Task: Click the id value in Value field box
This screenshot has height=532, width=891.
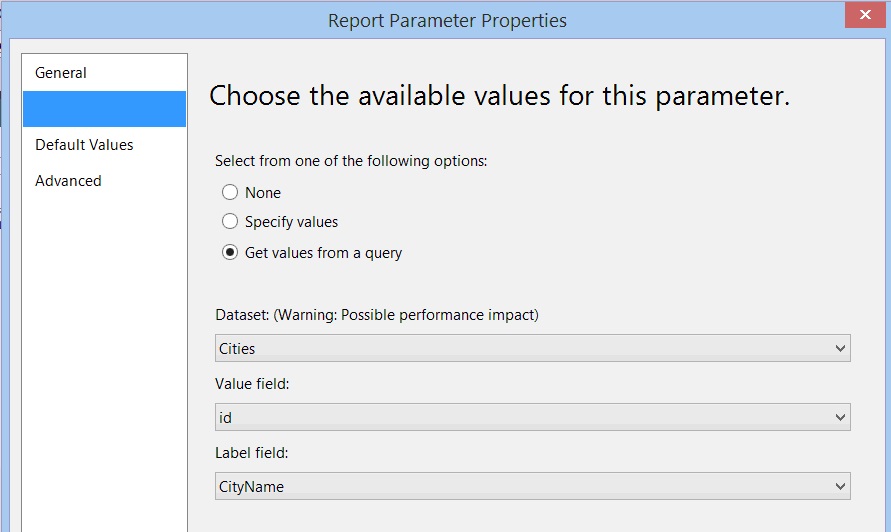Action: [x=226, y=418]
